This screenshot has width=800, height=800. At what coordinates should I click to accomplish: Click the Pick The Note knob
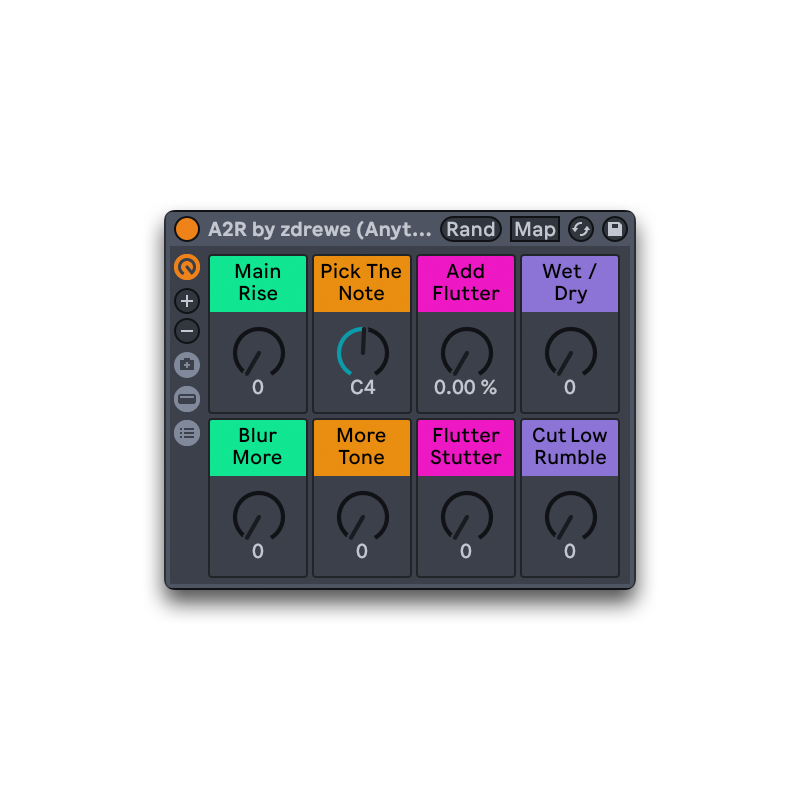point(362,353)
